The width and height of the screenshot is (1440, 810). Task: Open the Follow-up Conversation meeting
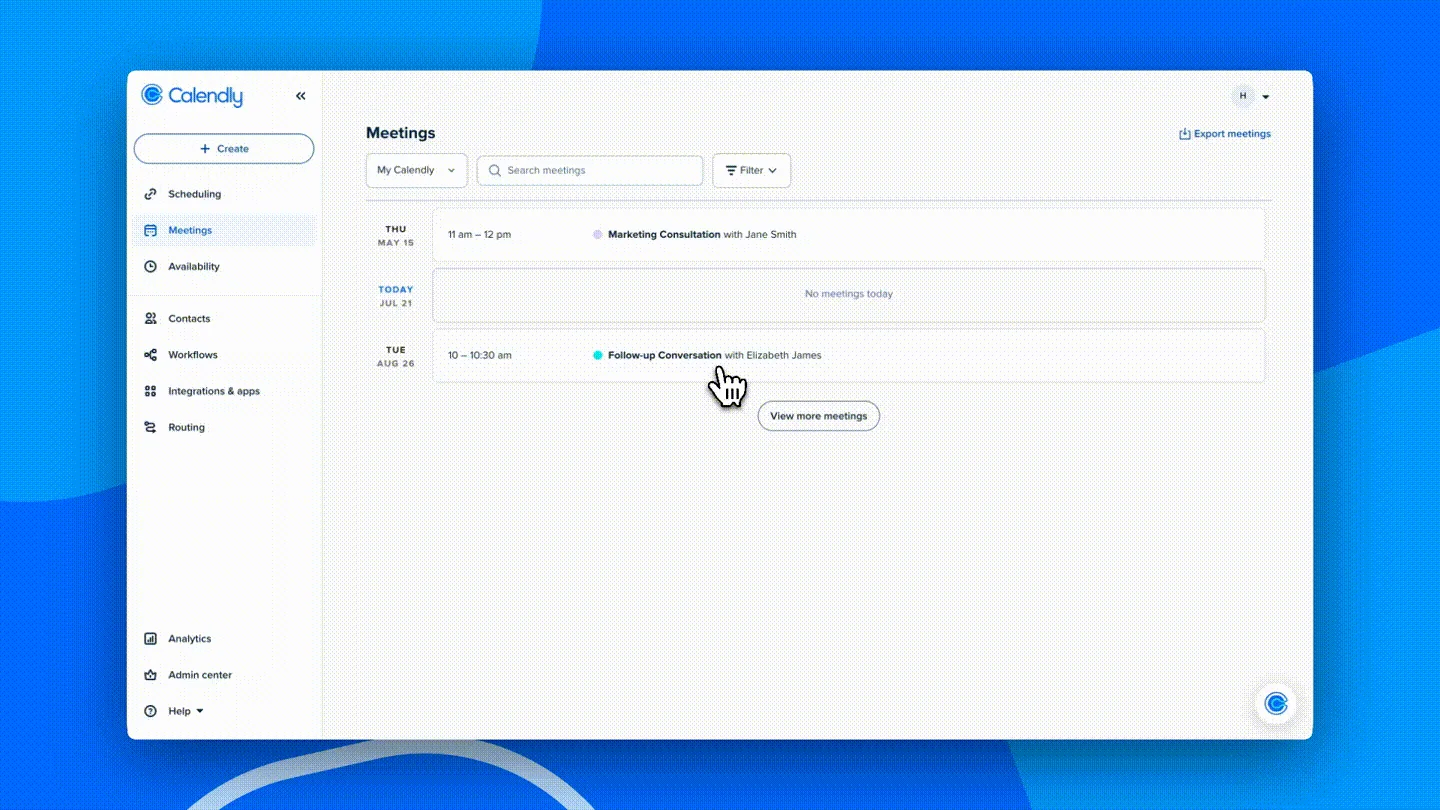point(848,355)
